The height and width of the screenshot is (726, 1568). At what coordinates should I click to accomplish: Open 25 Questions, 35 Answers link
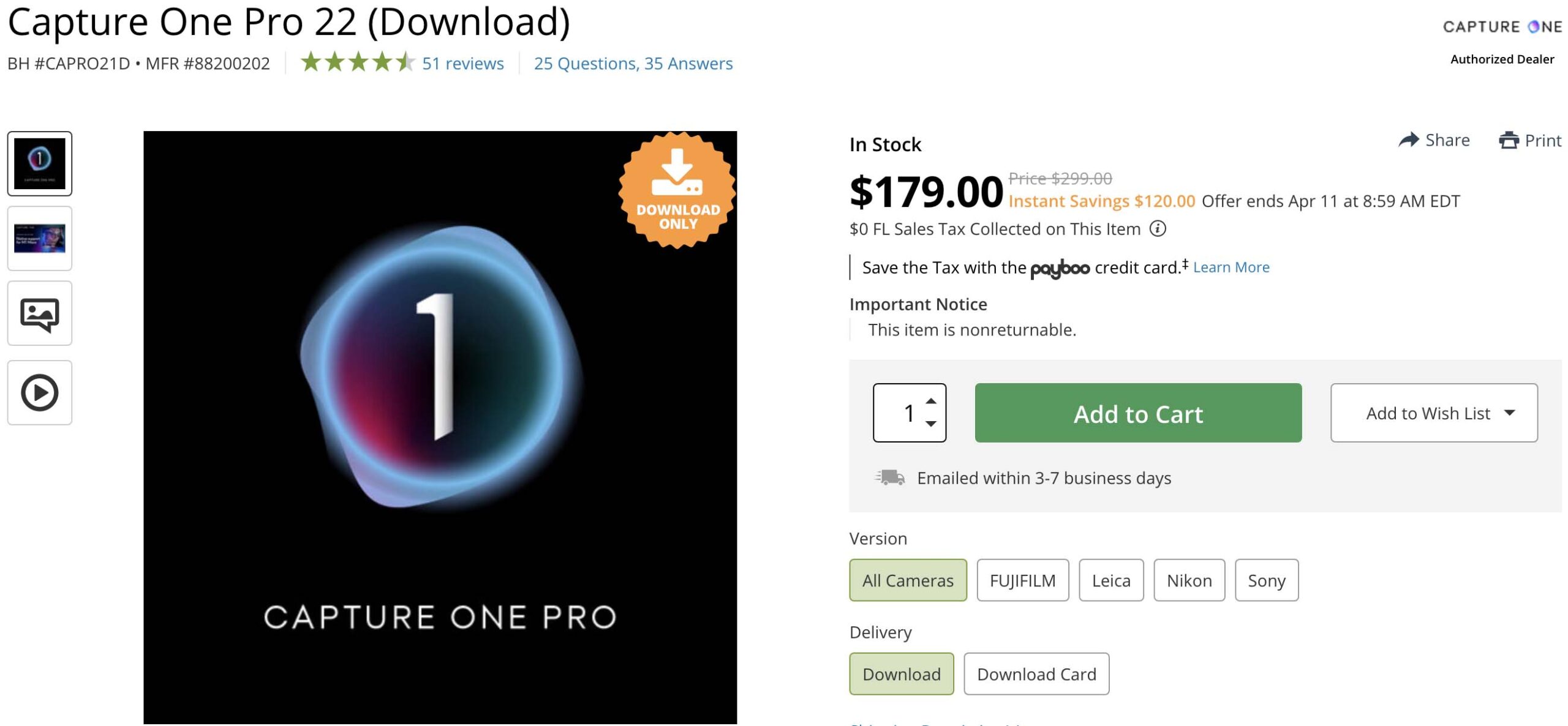point(633,63)
